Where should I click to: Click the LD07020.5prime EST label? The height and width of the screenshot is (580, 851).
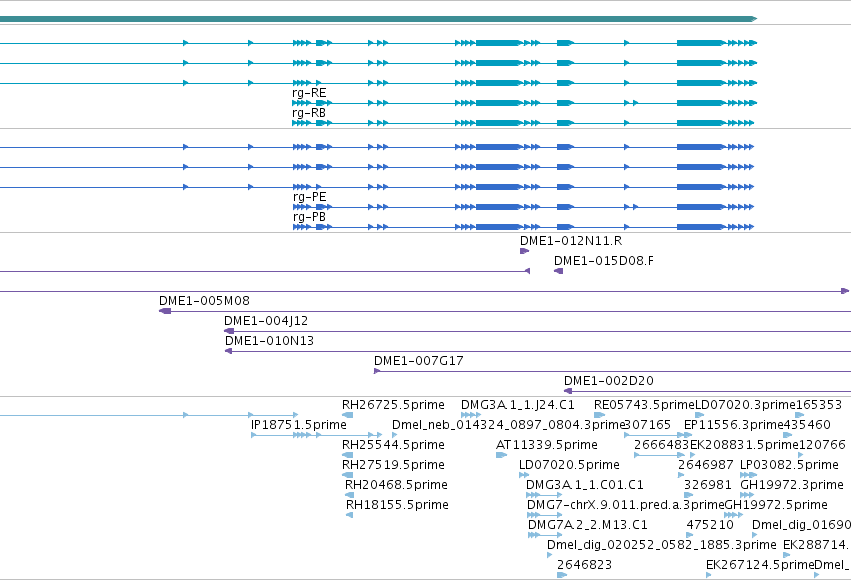569,465
